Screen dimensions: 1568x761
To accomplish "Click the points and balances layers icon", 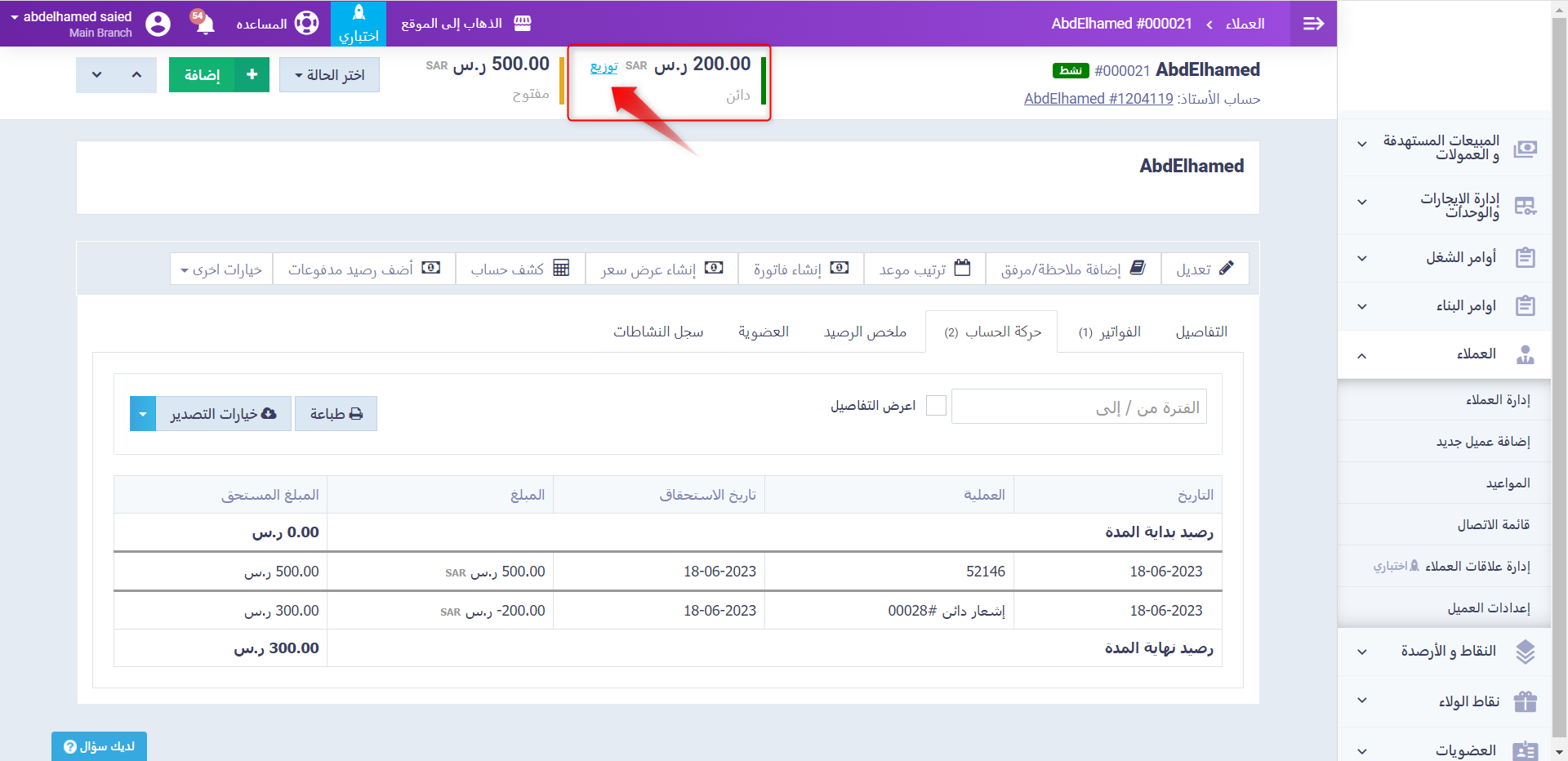I will [x=1525, y=652].
